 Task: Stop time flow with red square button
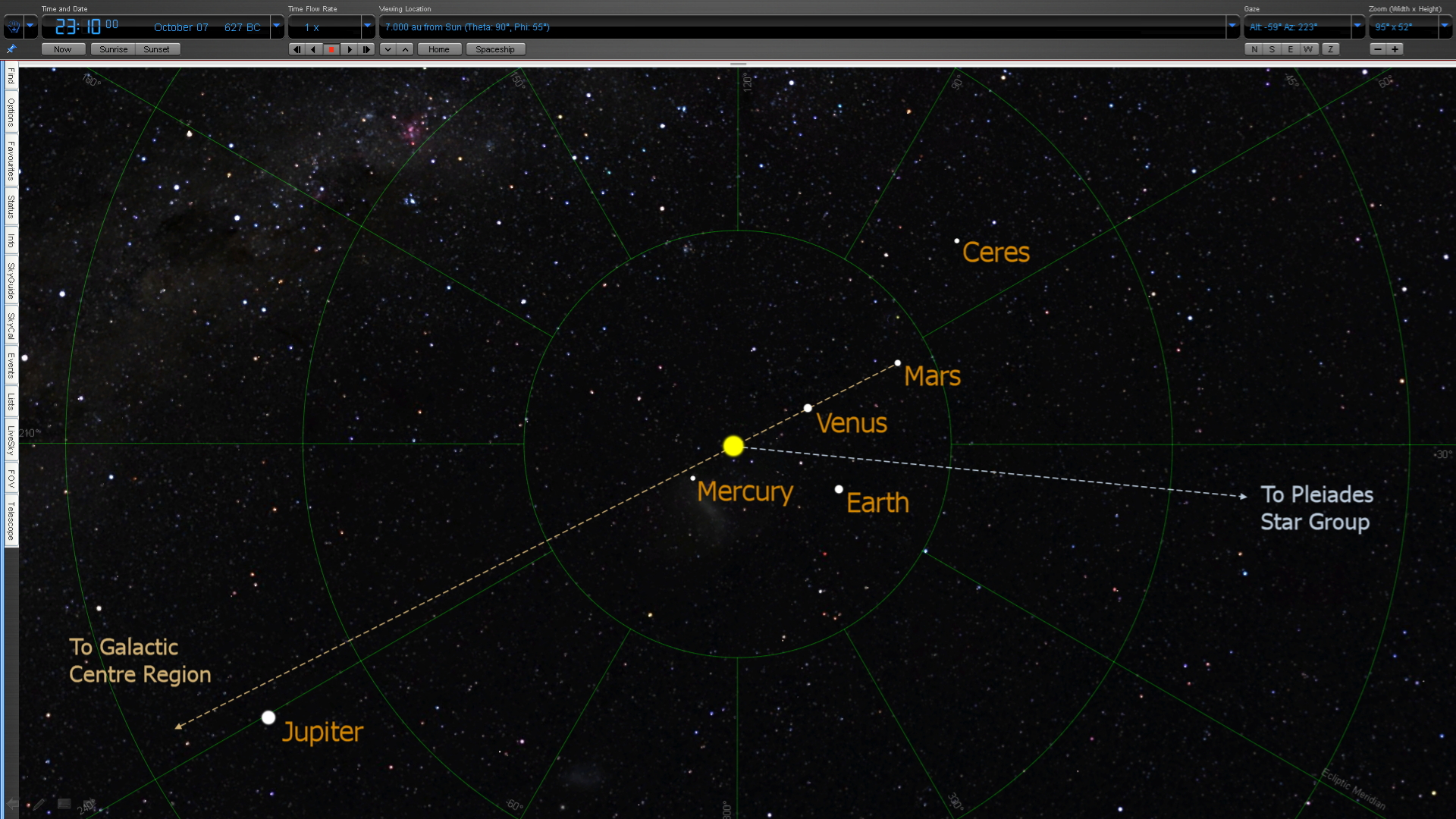click(331, 49)
